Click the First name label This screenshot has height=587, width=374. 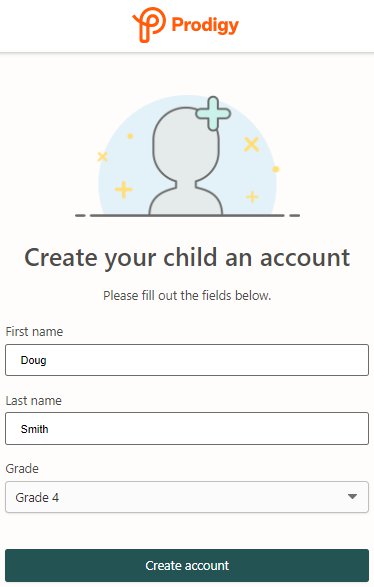34,332
